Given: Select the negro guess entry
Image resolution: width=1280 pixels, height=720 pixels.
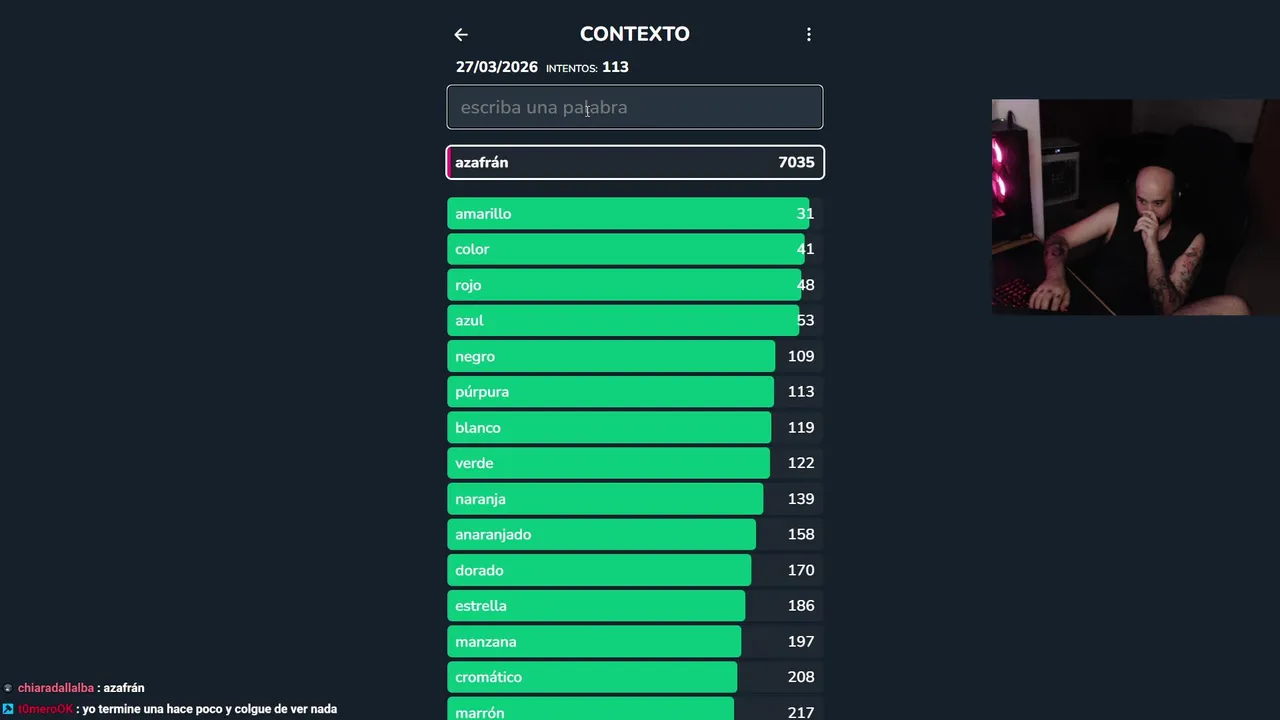Looking at the screenshot, I should (634, 356).
